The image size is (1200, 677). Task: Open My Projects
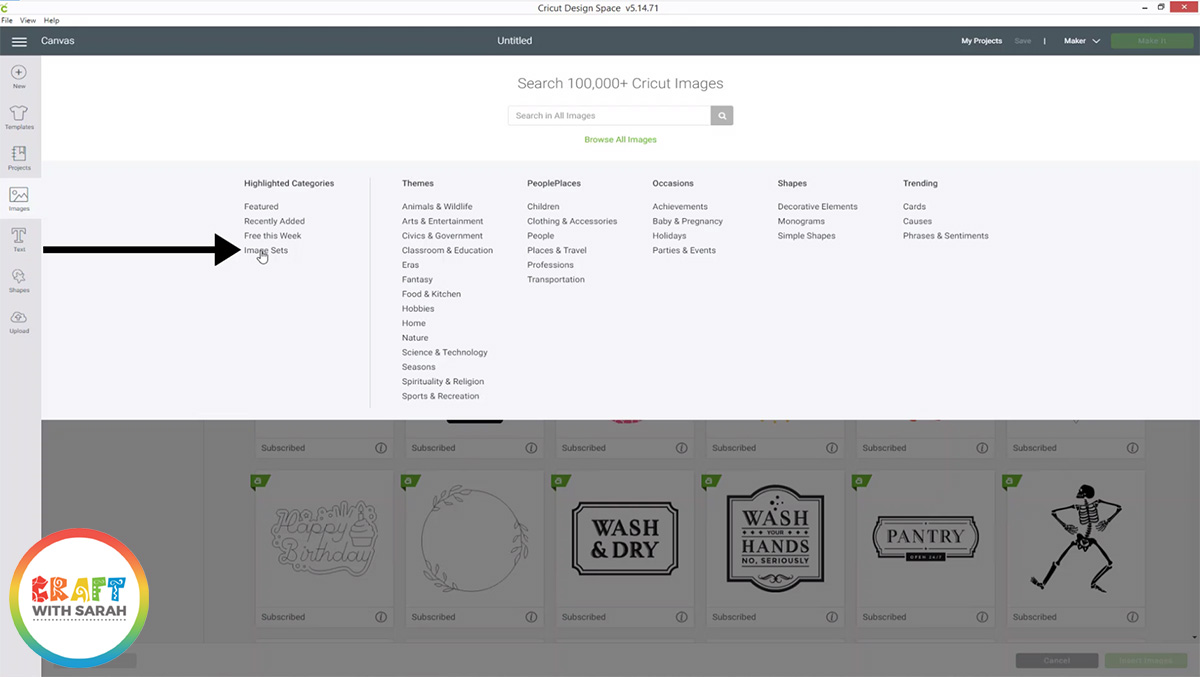pyautogui.click(x=981, y=41)
